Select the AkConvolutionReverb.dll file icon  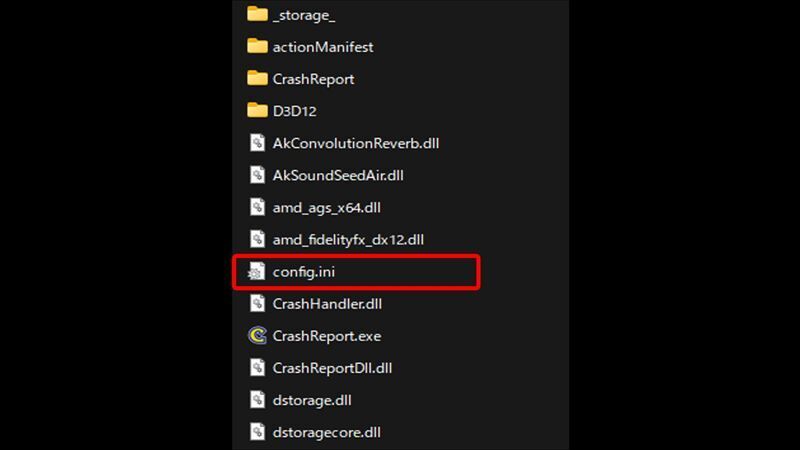coord(257,143)
